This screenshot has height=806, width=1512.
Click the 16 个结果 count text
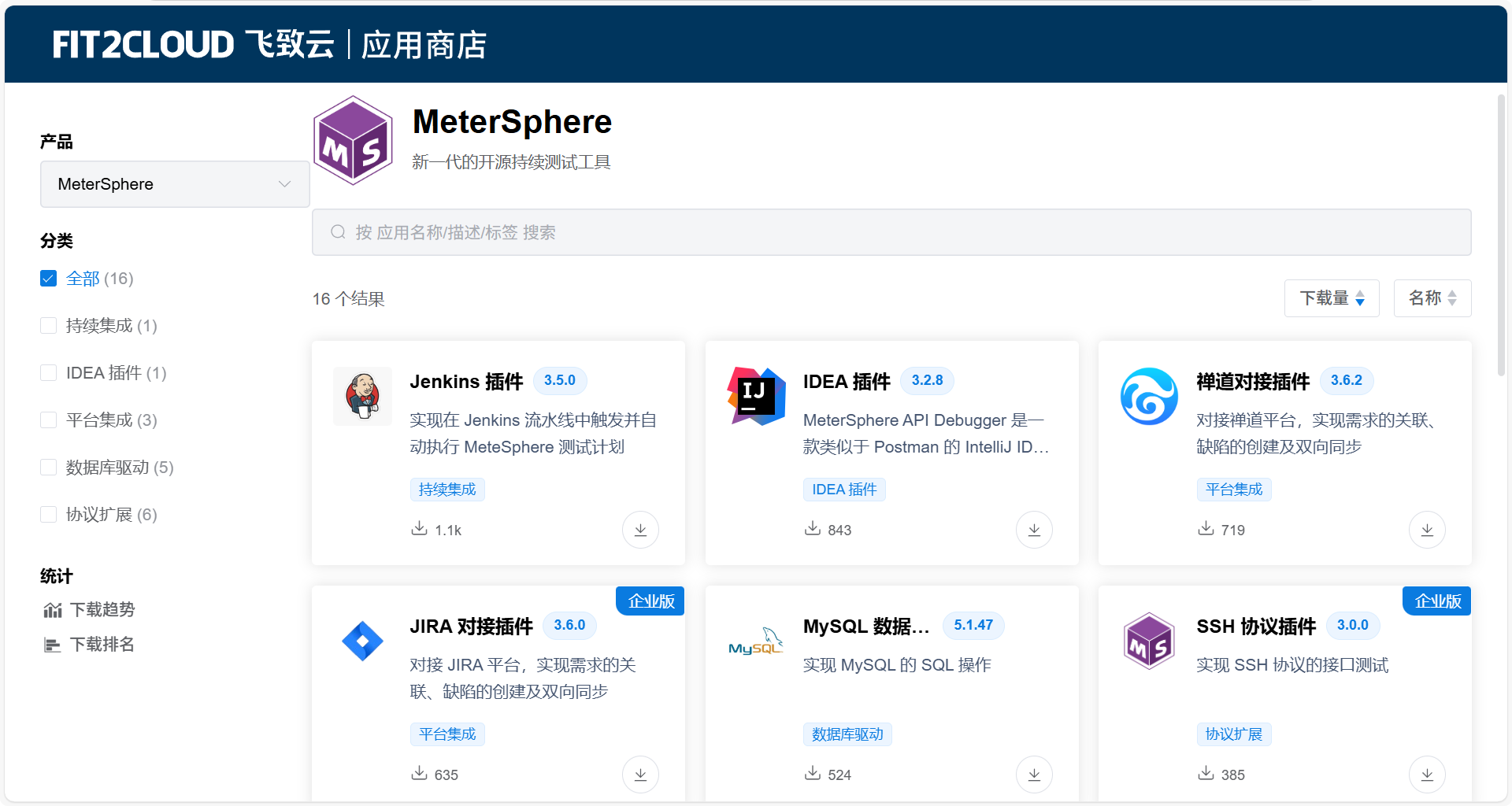(x=348, y=299)
